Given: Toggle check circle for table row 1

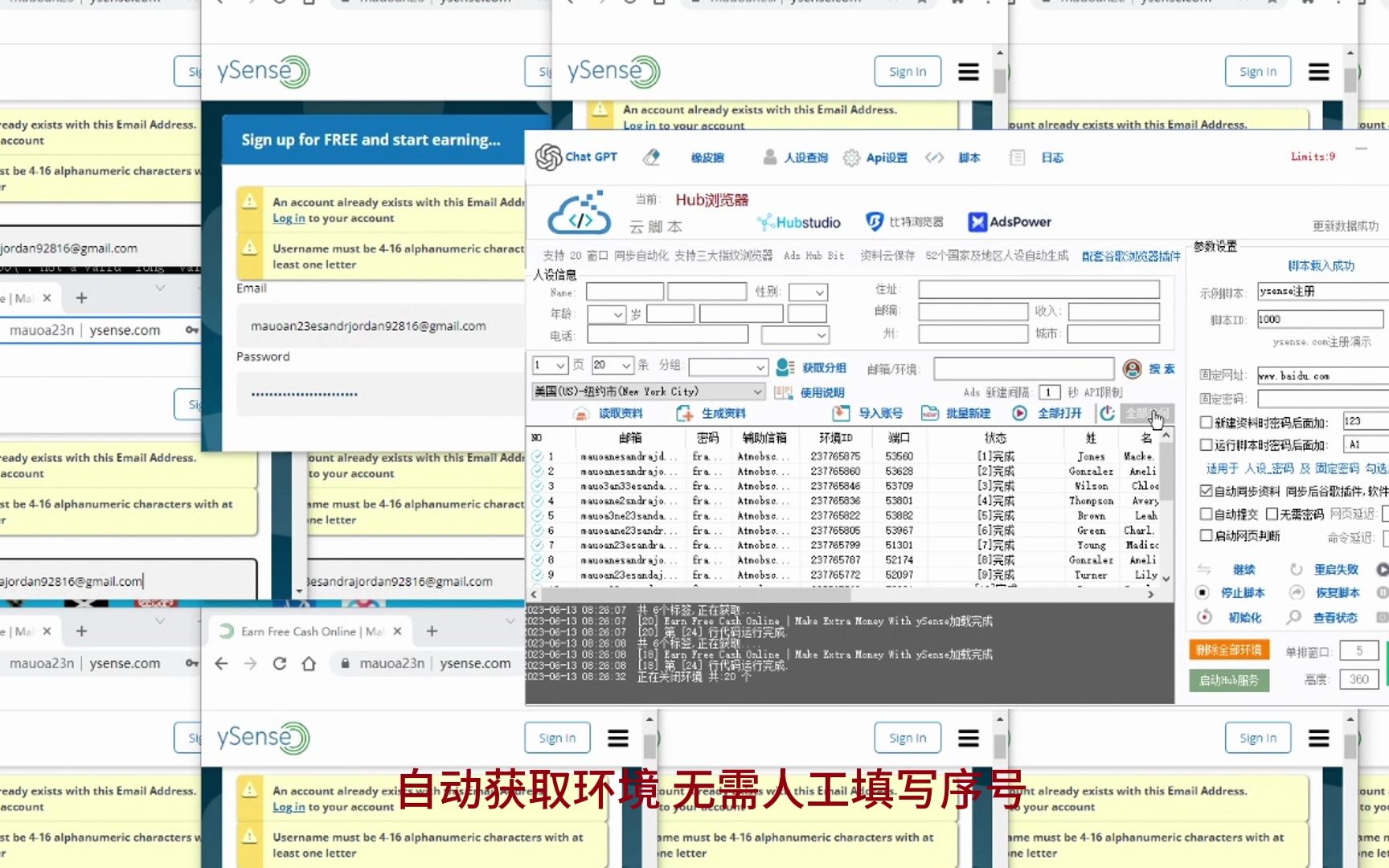Looking at the screenshot, I should tap(538, 456).
